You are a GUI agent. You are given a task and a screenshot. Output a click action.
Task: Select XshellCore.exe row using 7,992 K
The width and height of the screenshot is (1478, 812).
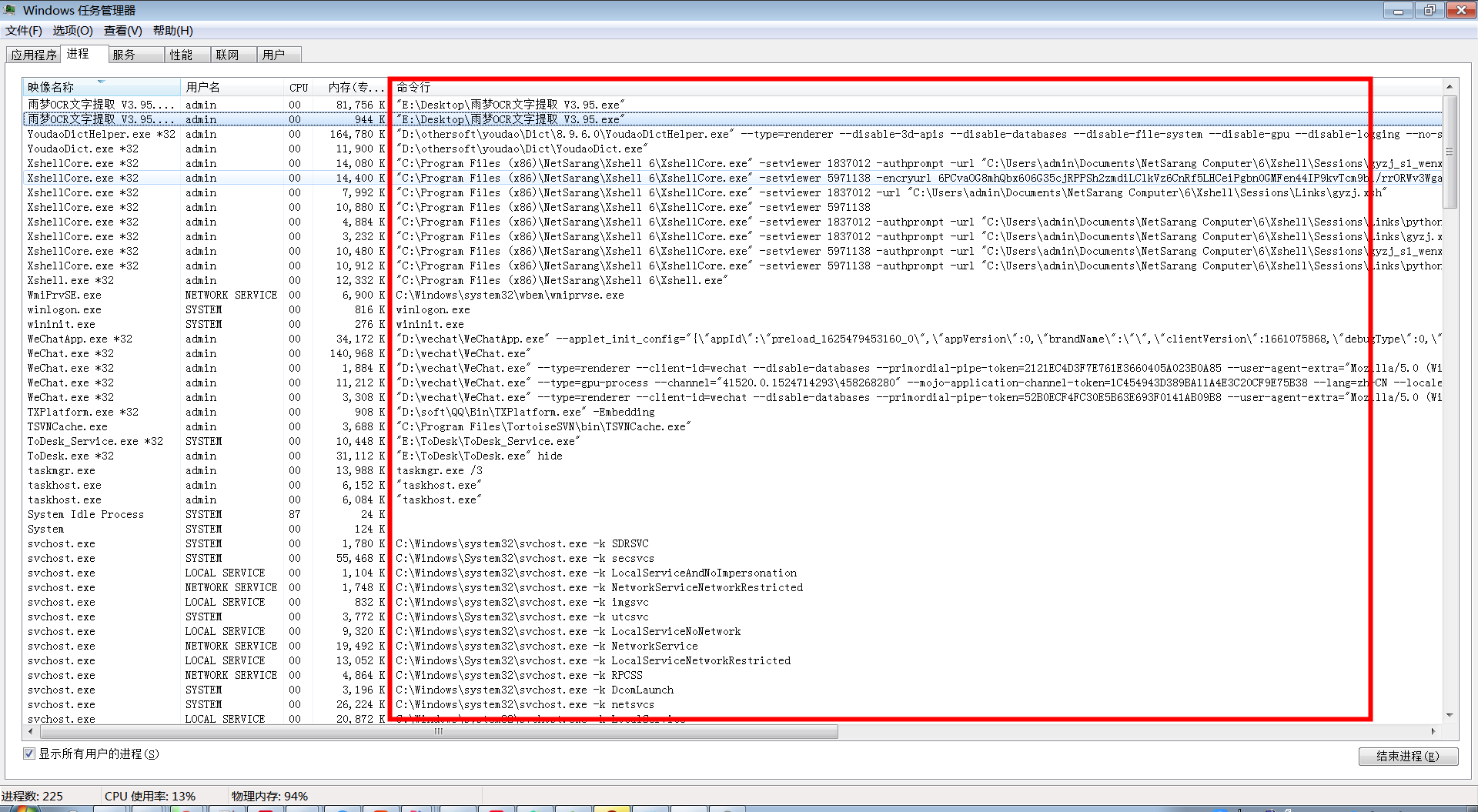pyautogui.click(x=733, y=192)
